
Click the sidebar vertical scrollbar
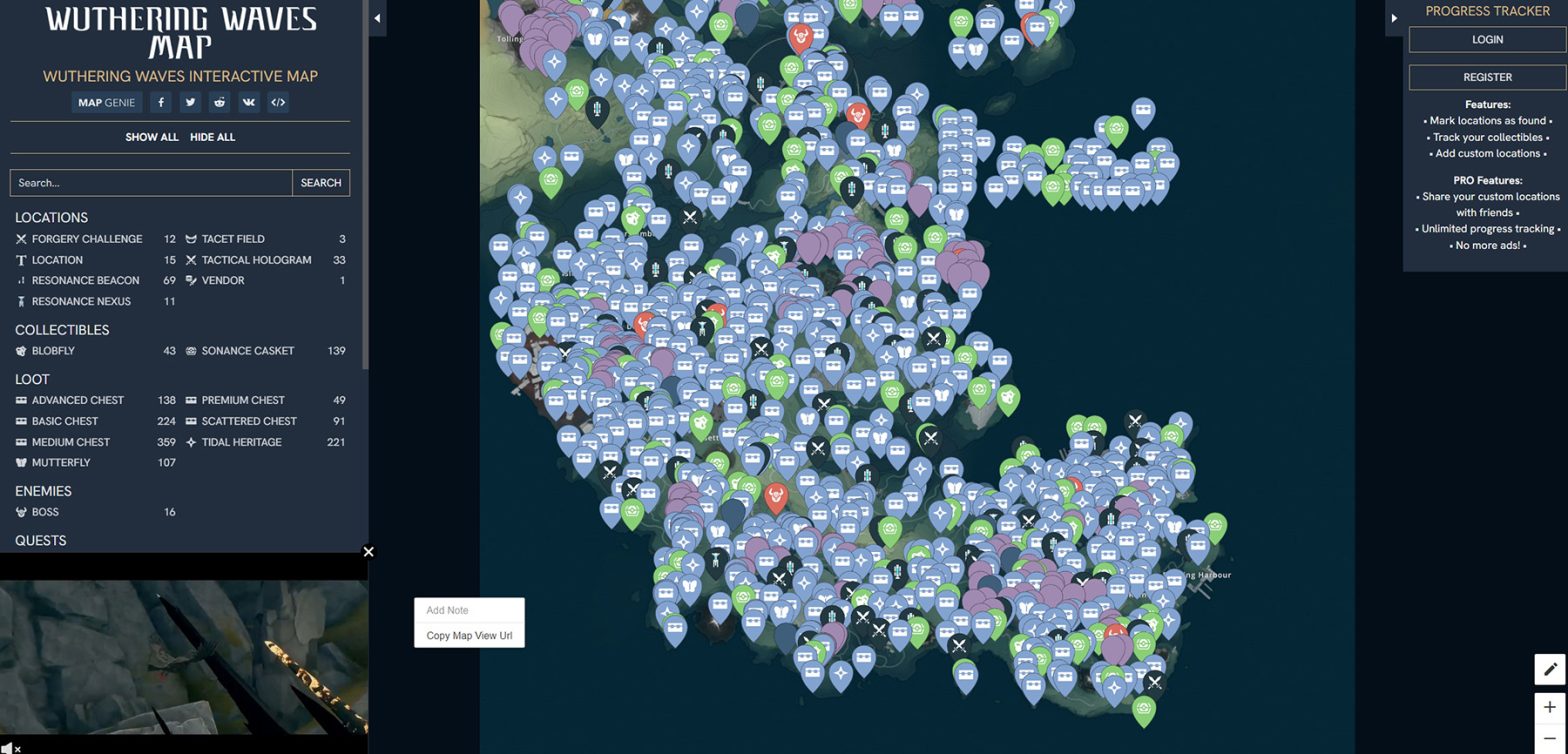(366, 185)
